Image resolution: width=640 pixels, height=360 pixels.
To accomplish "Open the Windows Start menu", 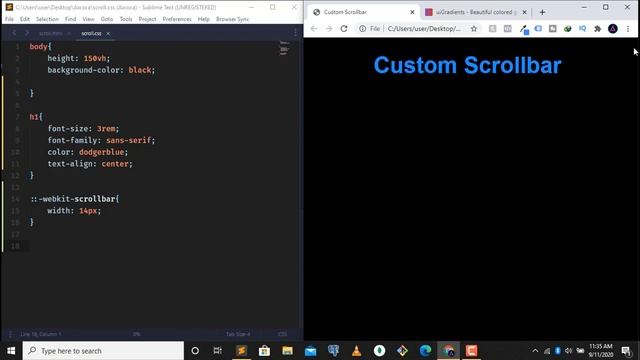I will 11,351.
